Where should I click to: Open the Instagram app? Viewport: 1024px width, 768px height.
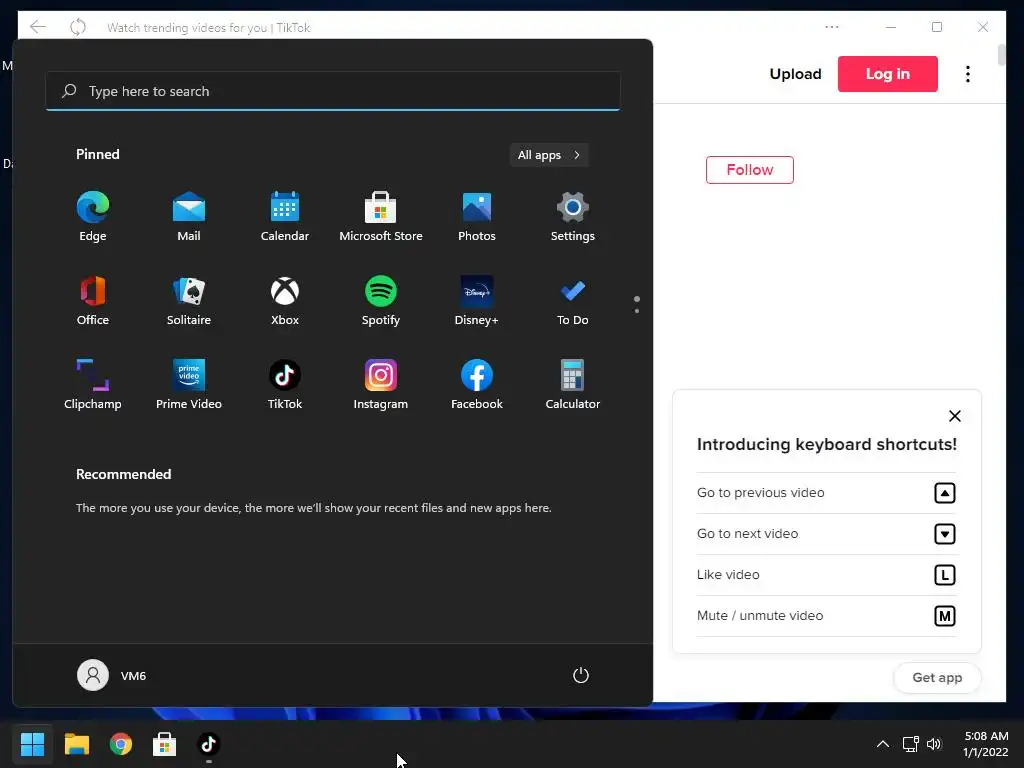(x=381, y=385)
